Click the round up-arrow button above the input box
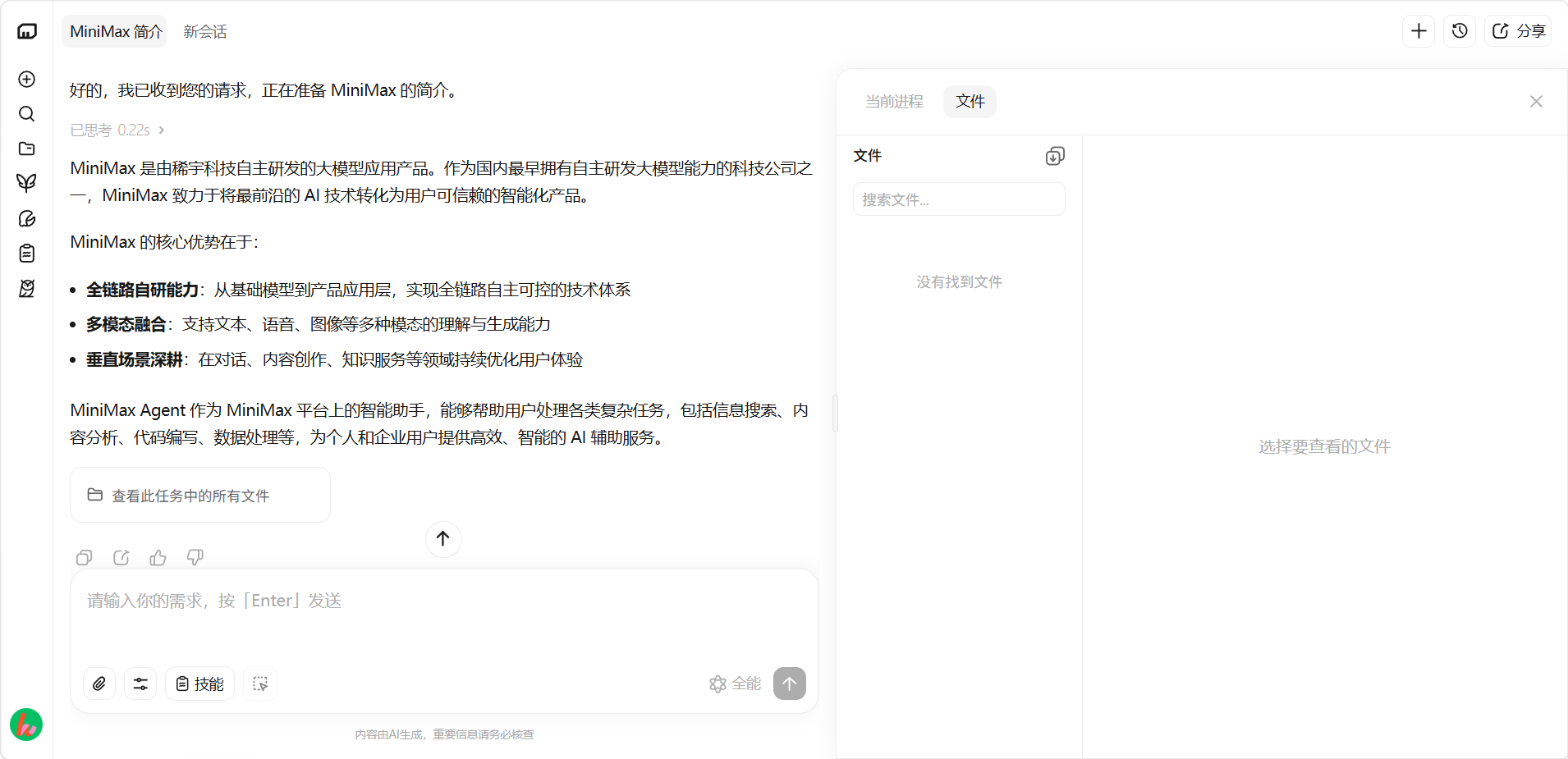The image size is (1568, 759). 443,539
